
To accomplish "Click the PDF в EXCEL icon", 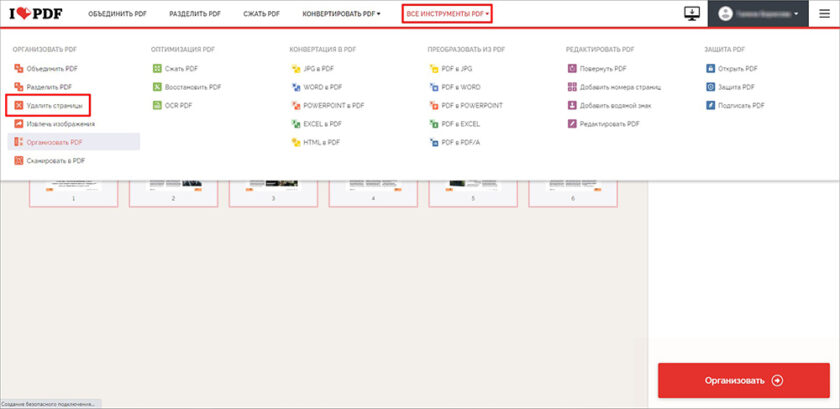I will (434, 124).
